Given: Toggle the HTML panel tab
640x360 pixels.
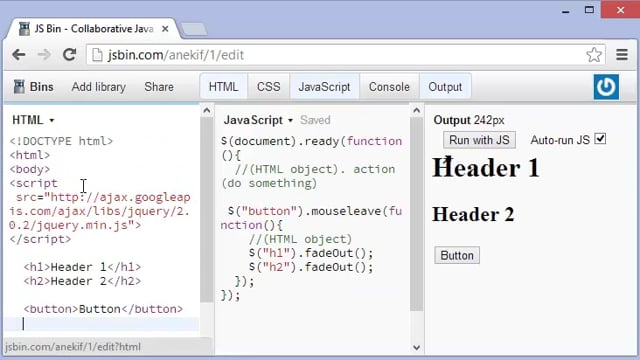Looking at the screenshot, I should (223, 87).
